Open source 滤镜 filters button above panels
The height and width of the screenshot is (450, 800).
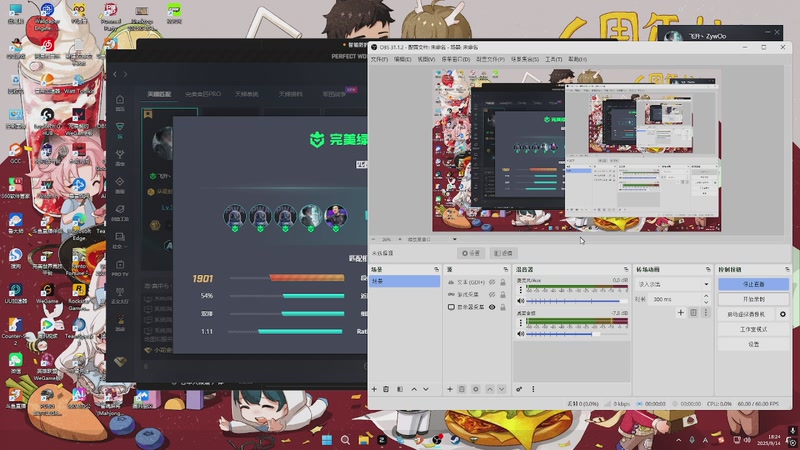[x=504, y=254]
